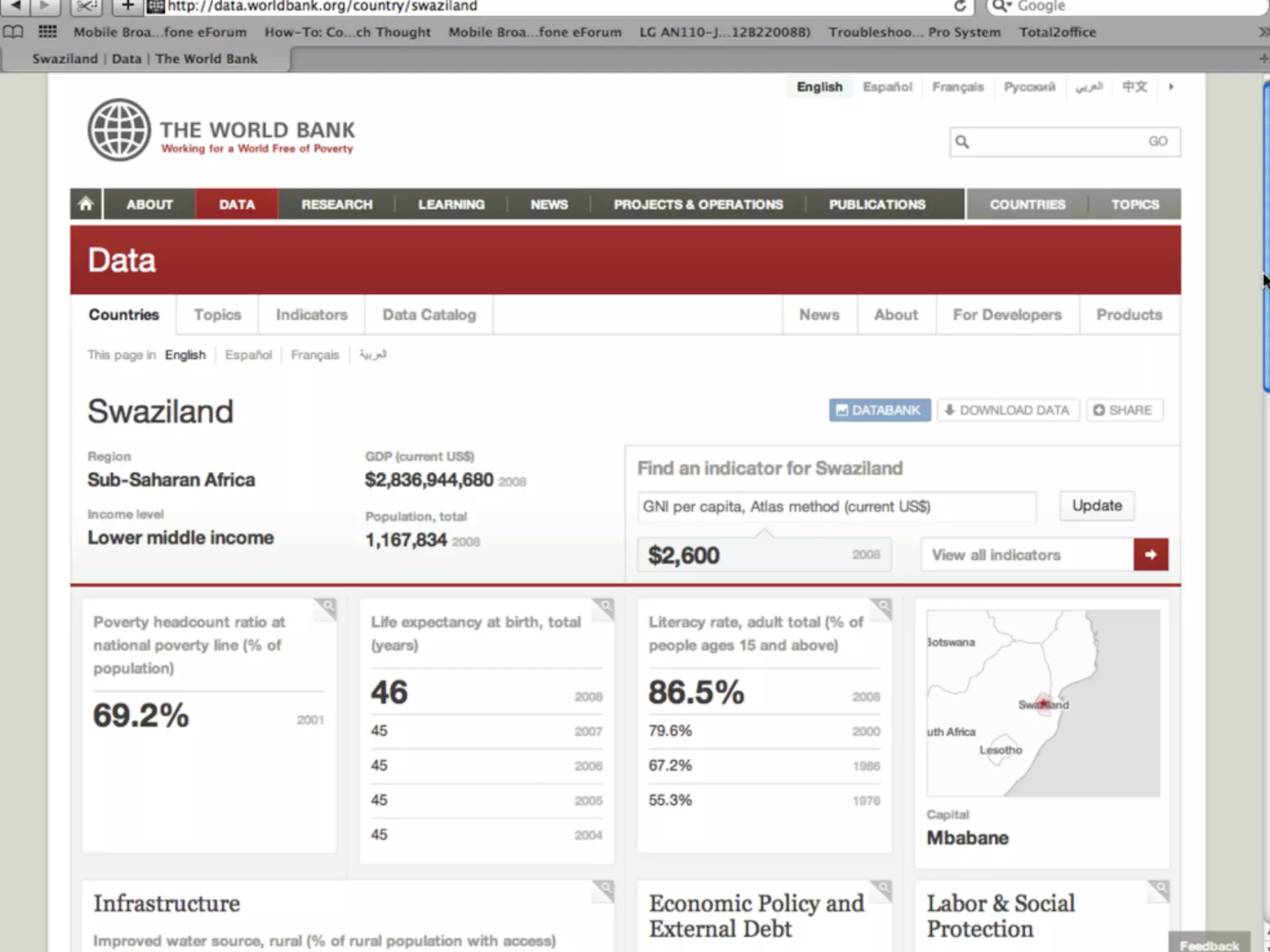Click browser back arrow button
The width and height of the screenshot is (1270, 952).
(16, 6)
